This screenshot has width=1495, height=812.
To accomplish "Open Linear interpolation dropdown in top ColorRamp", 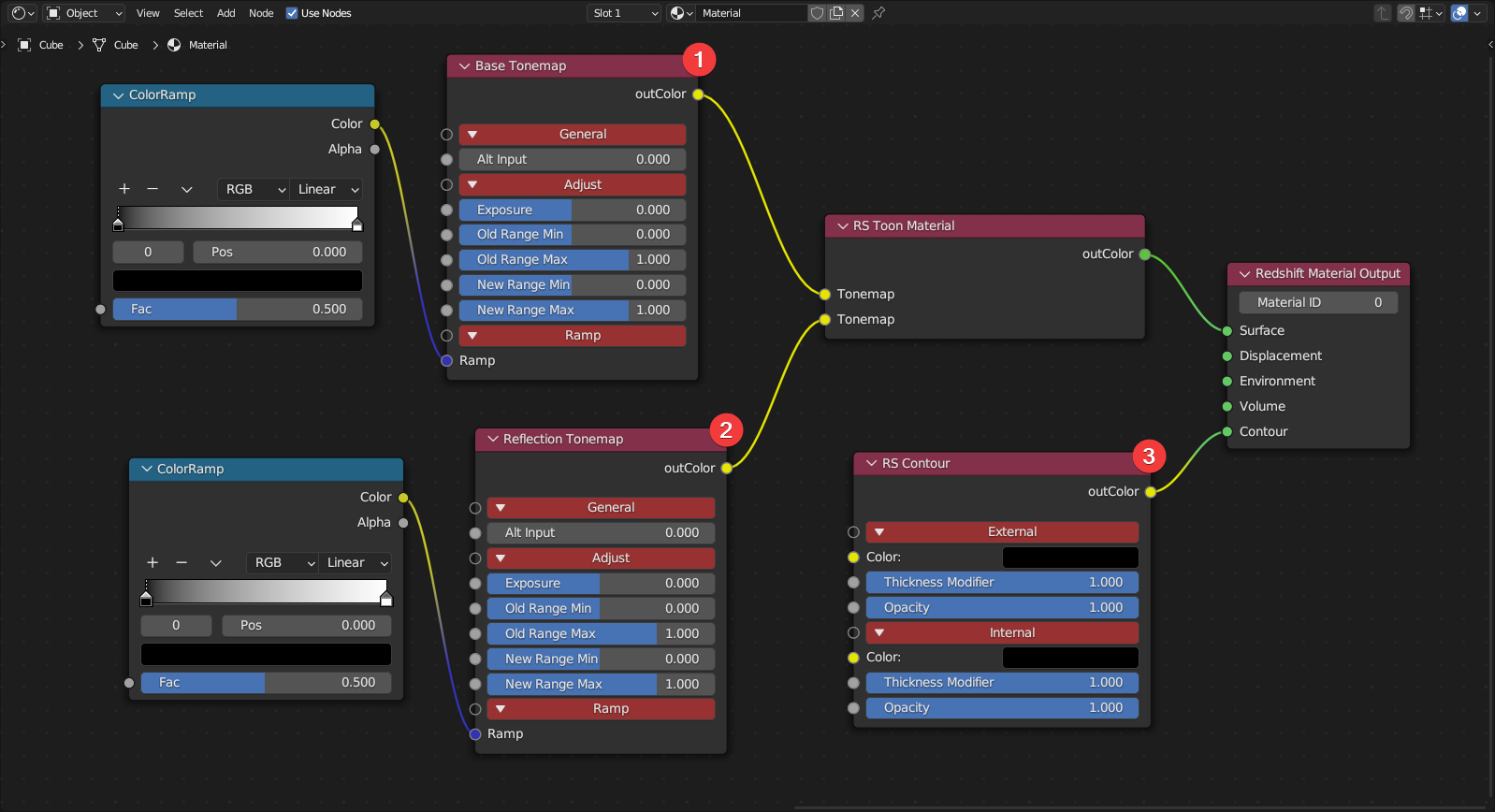I will (x=326, y=189).
